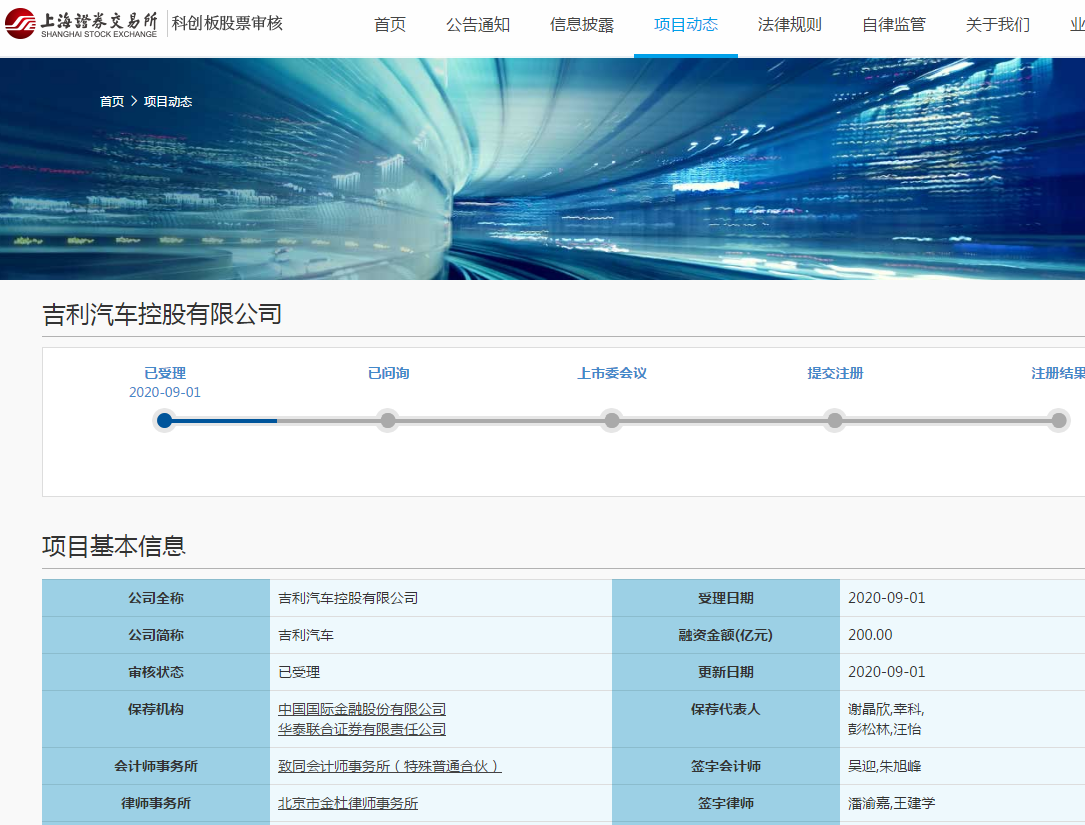Select the 提交注册 stage label
This screenshot has height=825, width=1085.
click(x=835, y=373)
